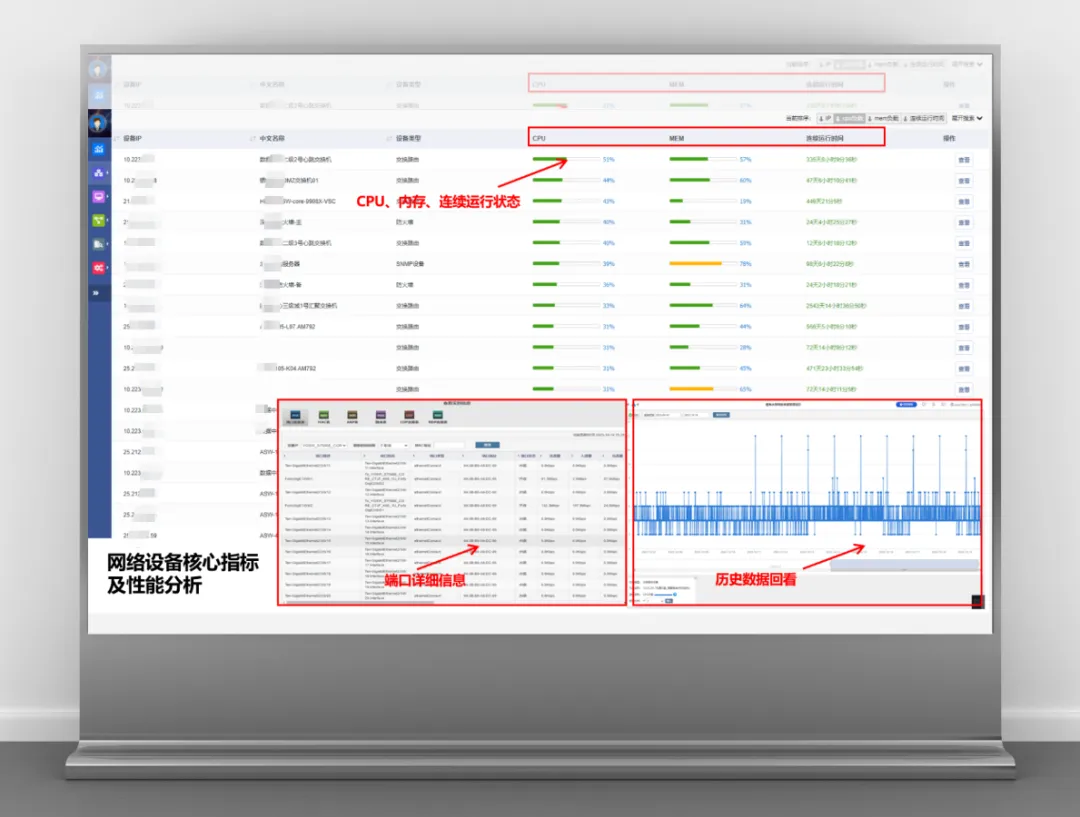Image resolution: width=1080 pixels, height=817 pixels.
Task: Click CPU progress bar showing 51%
Action: click(565, 159)
